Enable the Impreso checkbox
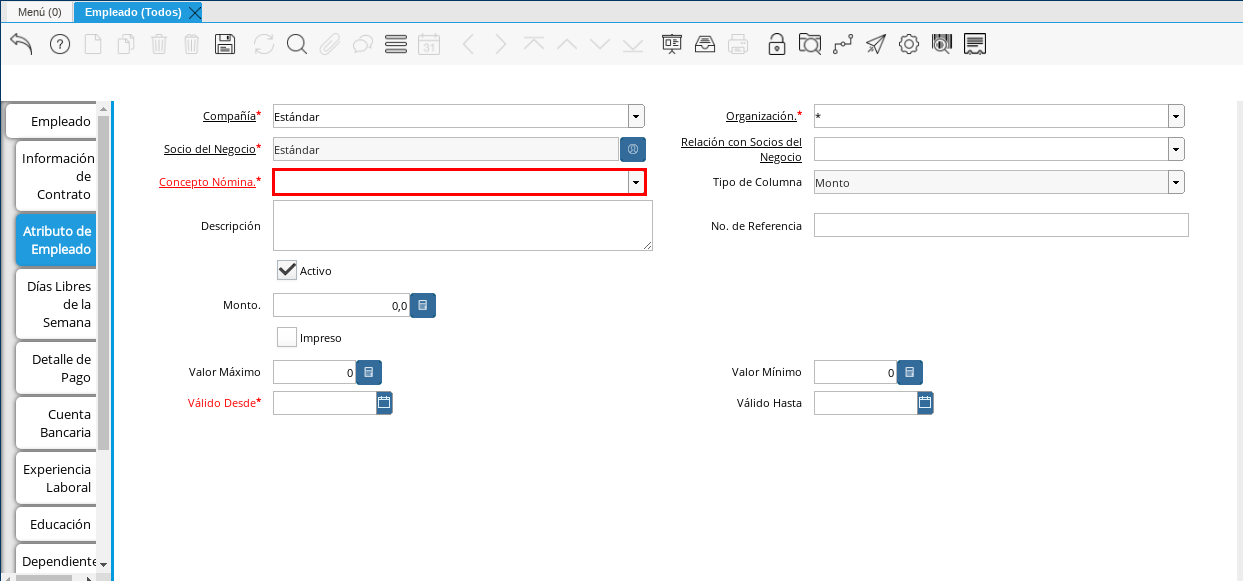This screenshot has height=581, width=1243. tap(287, 337)
